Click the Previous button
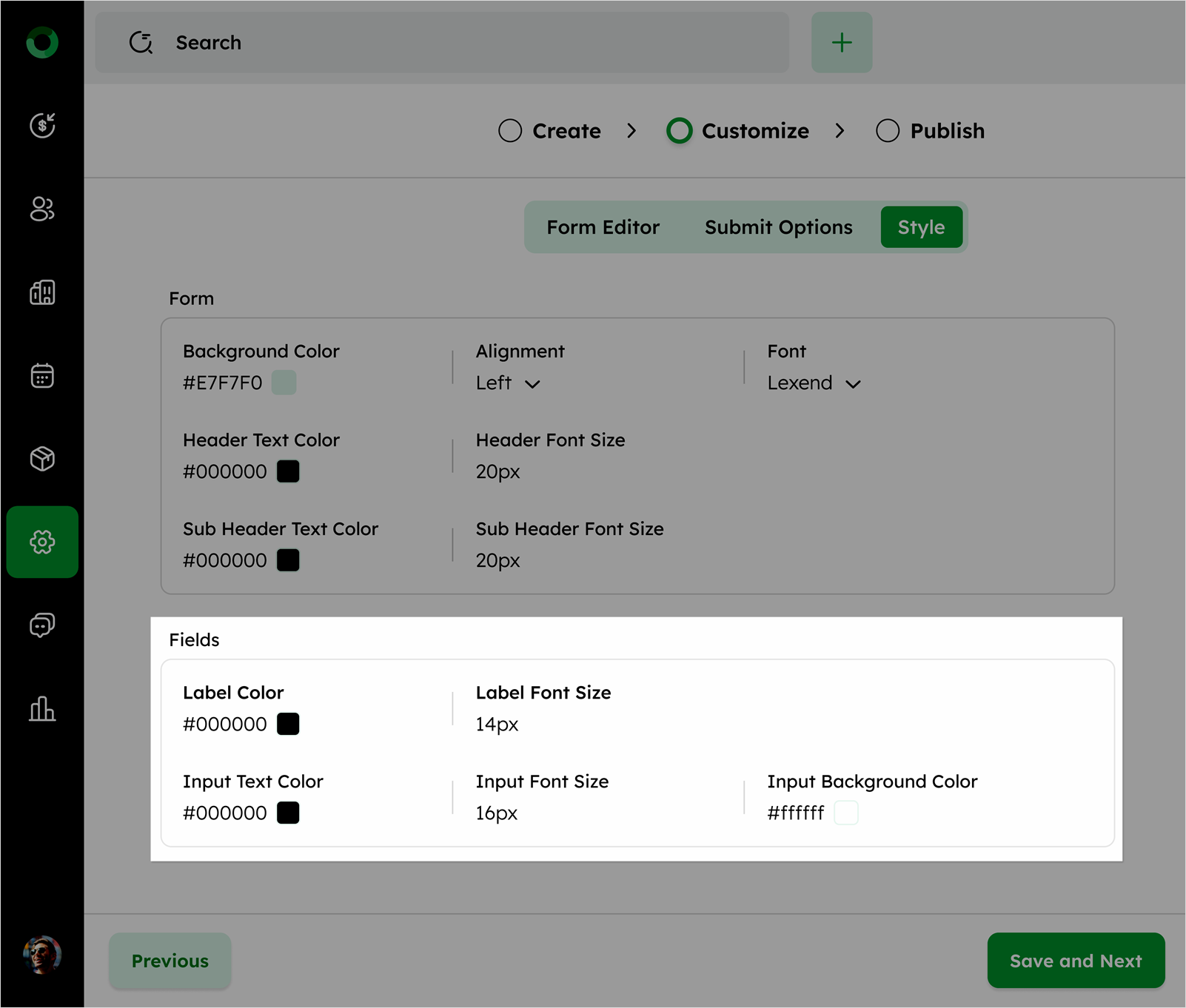 (170, 961)
